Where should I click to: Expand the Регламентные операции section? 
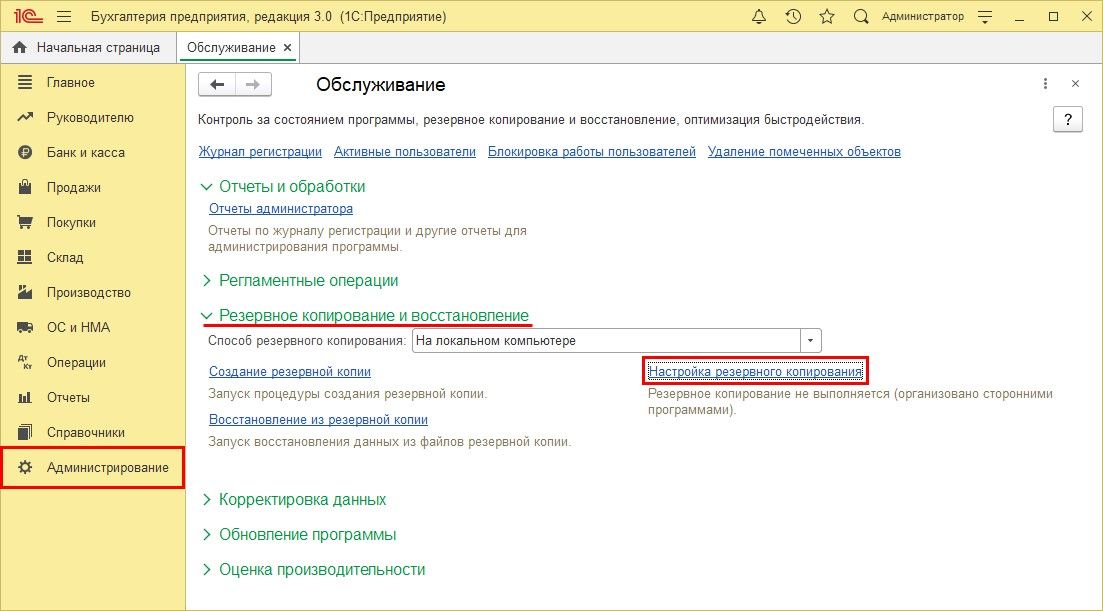(x=308, y=281)
